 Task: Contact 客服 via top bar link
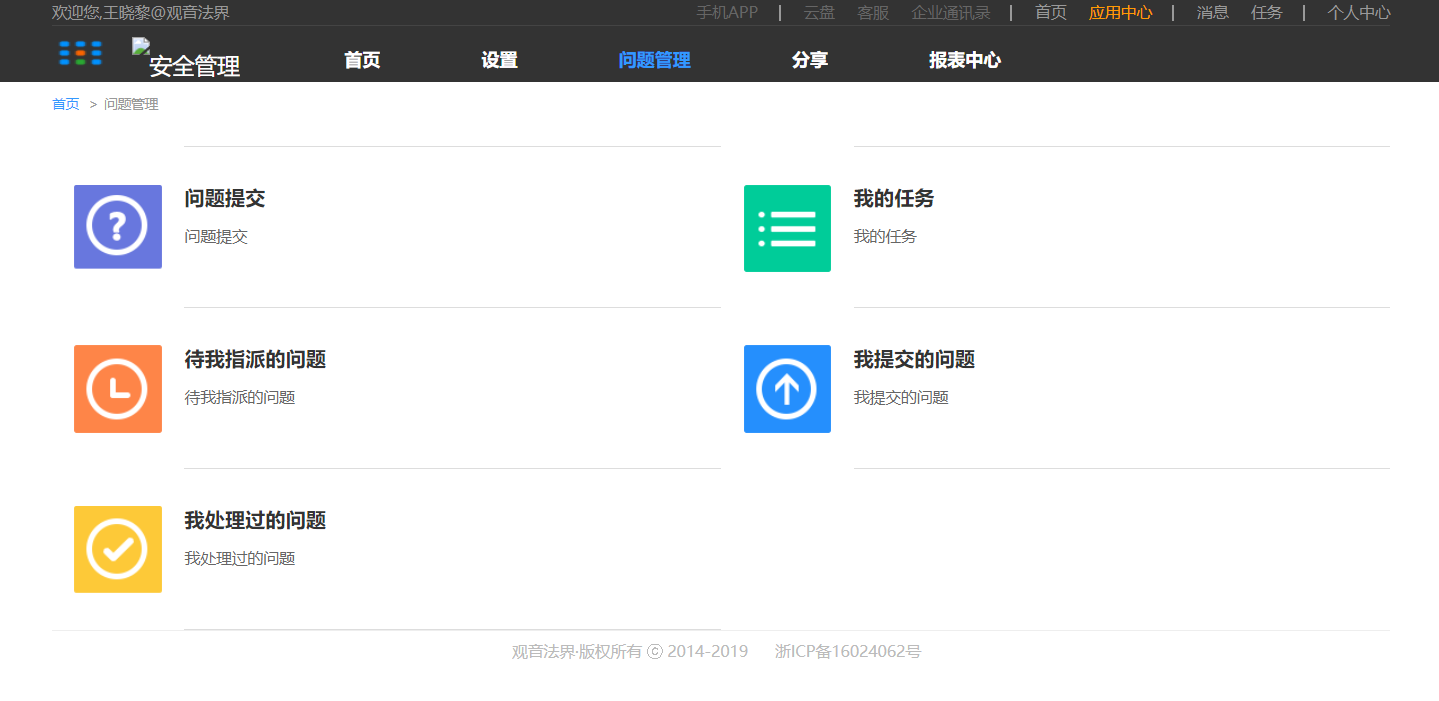pos(873,13)
